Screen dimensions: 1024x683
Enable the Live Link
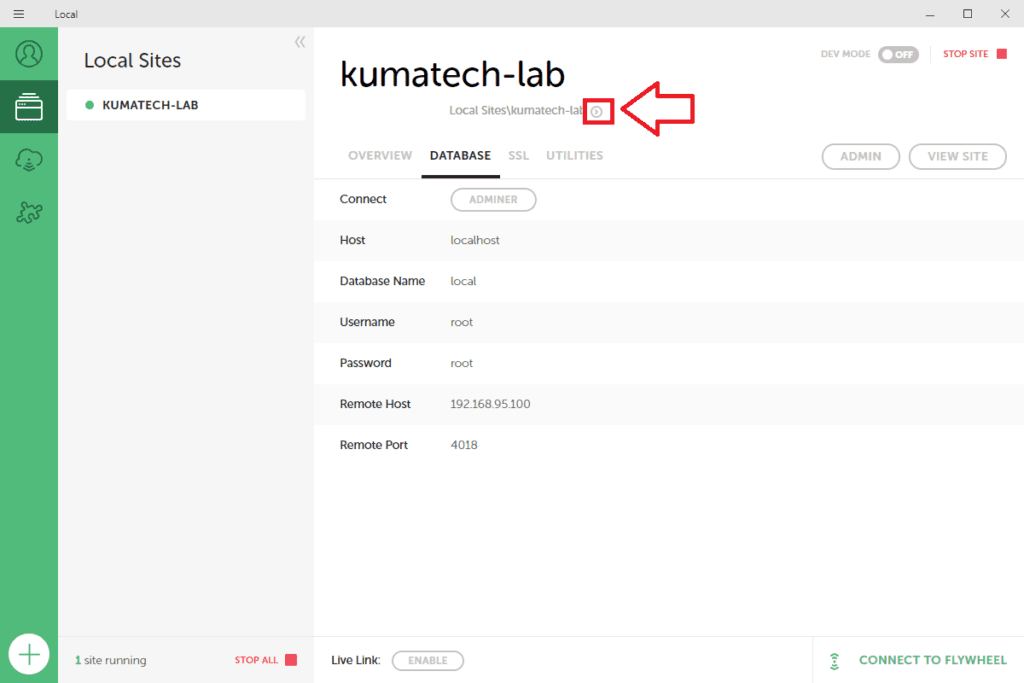(428, 661)
